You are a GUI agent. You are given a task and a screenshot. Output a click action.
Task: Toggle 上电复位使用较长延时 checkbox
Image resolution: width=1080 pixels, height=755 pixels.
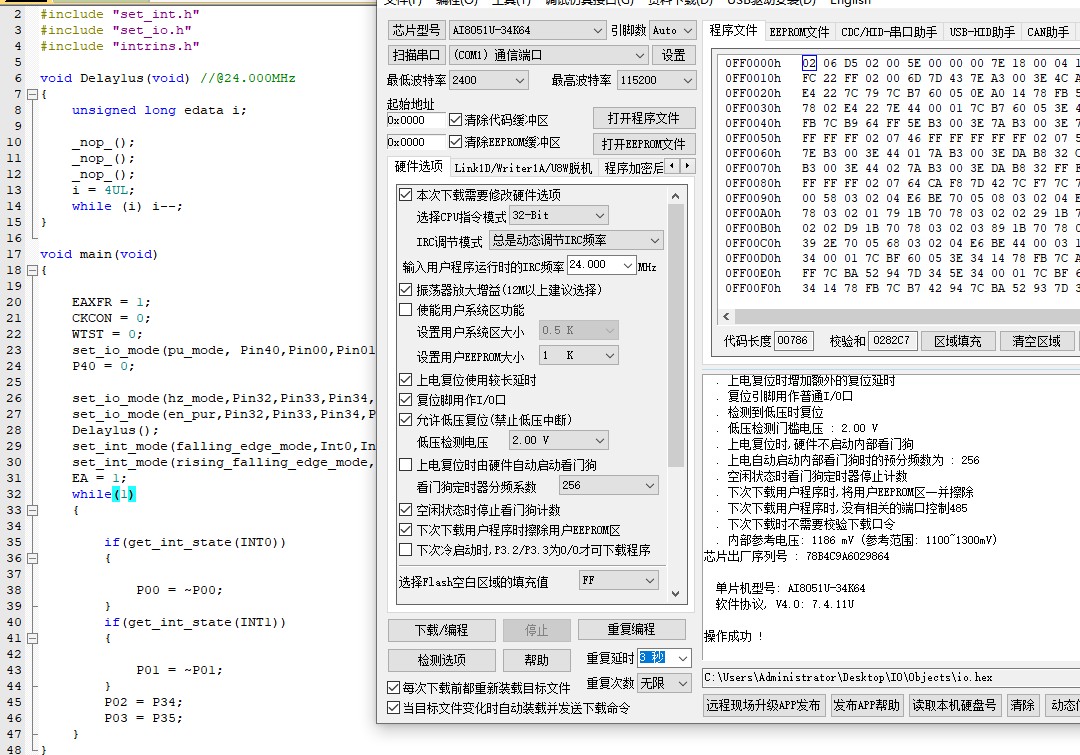[x=406, y=380]
